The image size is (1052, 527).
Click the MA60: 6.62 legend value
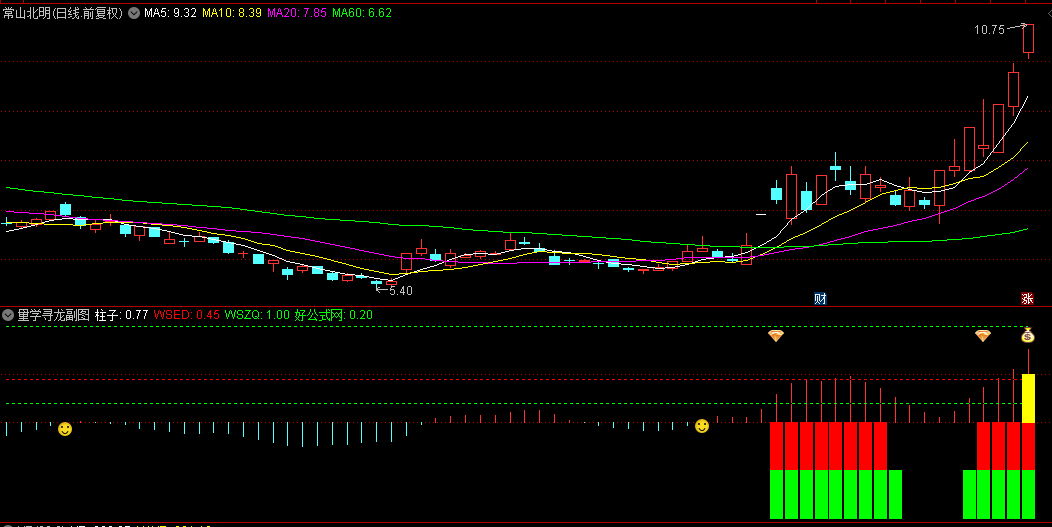[x=362, y=13]
